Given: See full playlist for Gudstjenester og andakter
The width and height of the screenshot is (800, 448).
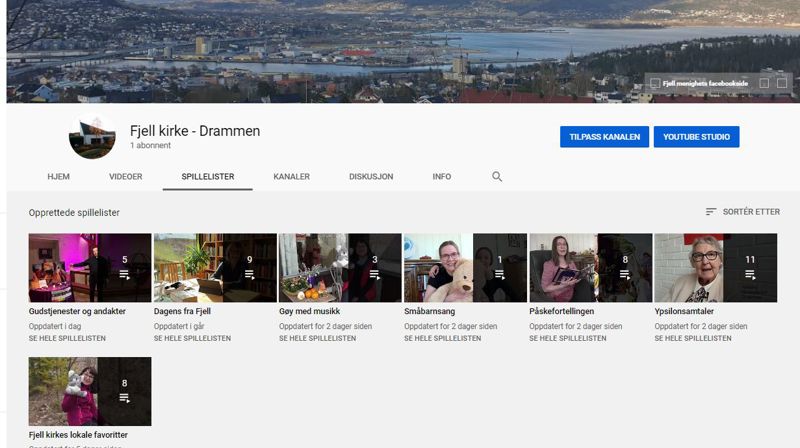Looking at the screenshot, I should pyautogui.click(x=67, y=338).
